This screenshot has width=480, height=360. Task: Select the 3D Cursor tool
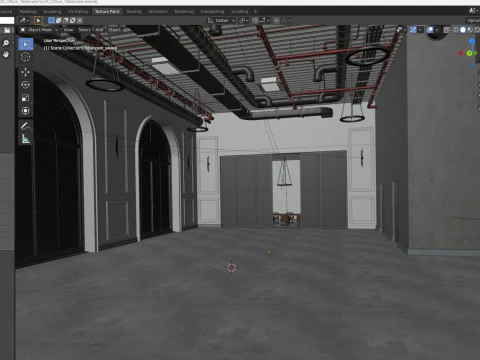click(25, 57)
